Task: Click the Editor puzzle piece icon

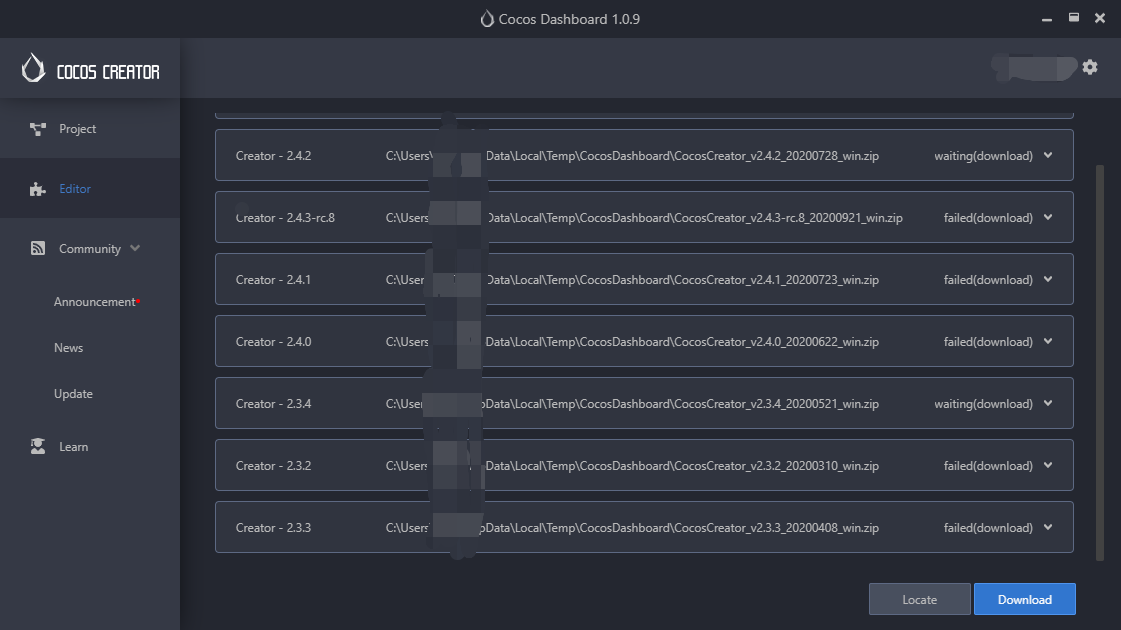Action: 38,189
